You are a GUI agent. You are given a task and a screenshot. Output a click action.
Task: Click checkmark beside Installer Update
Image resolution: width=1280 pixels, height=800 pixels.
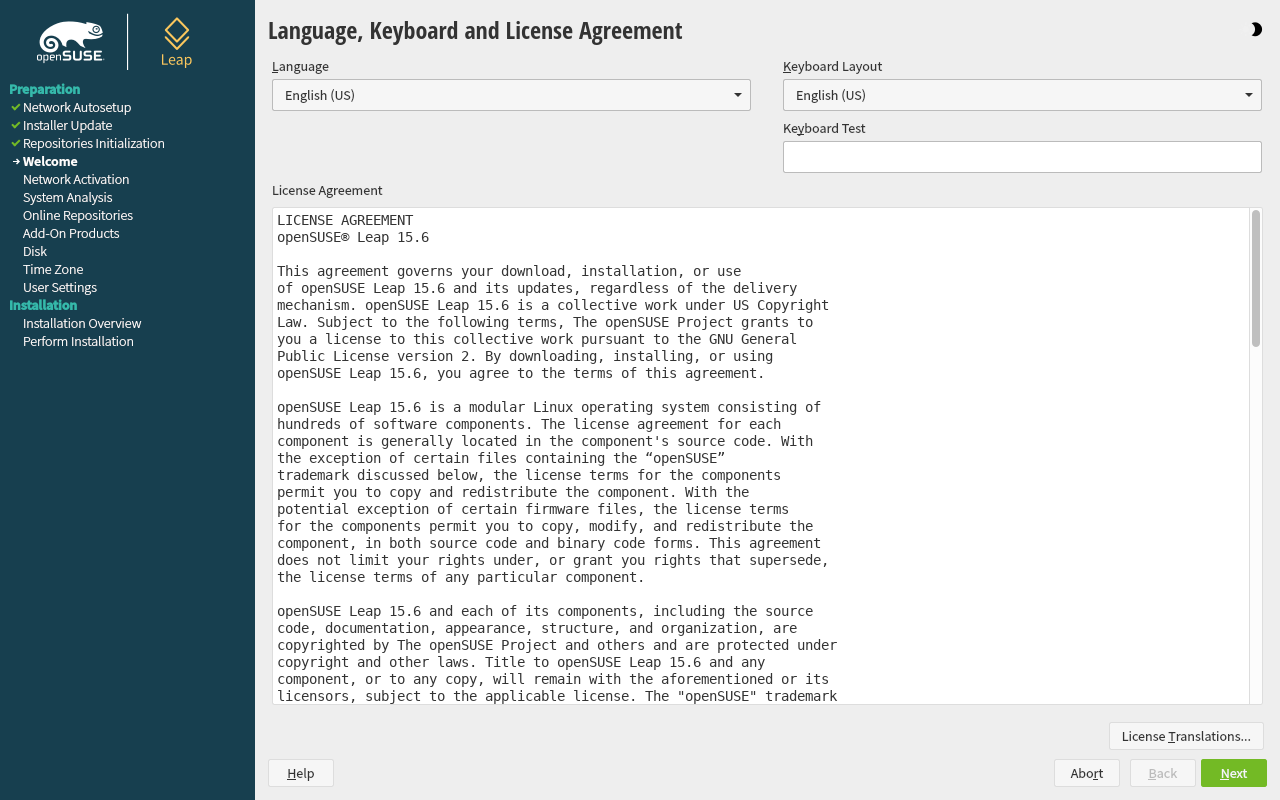coord(16,125)
